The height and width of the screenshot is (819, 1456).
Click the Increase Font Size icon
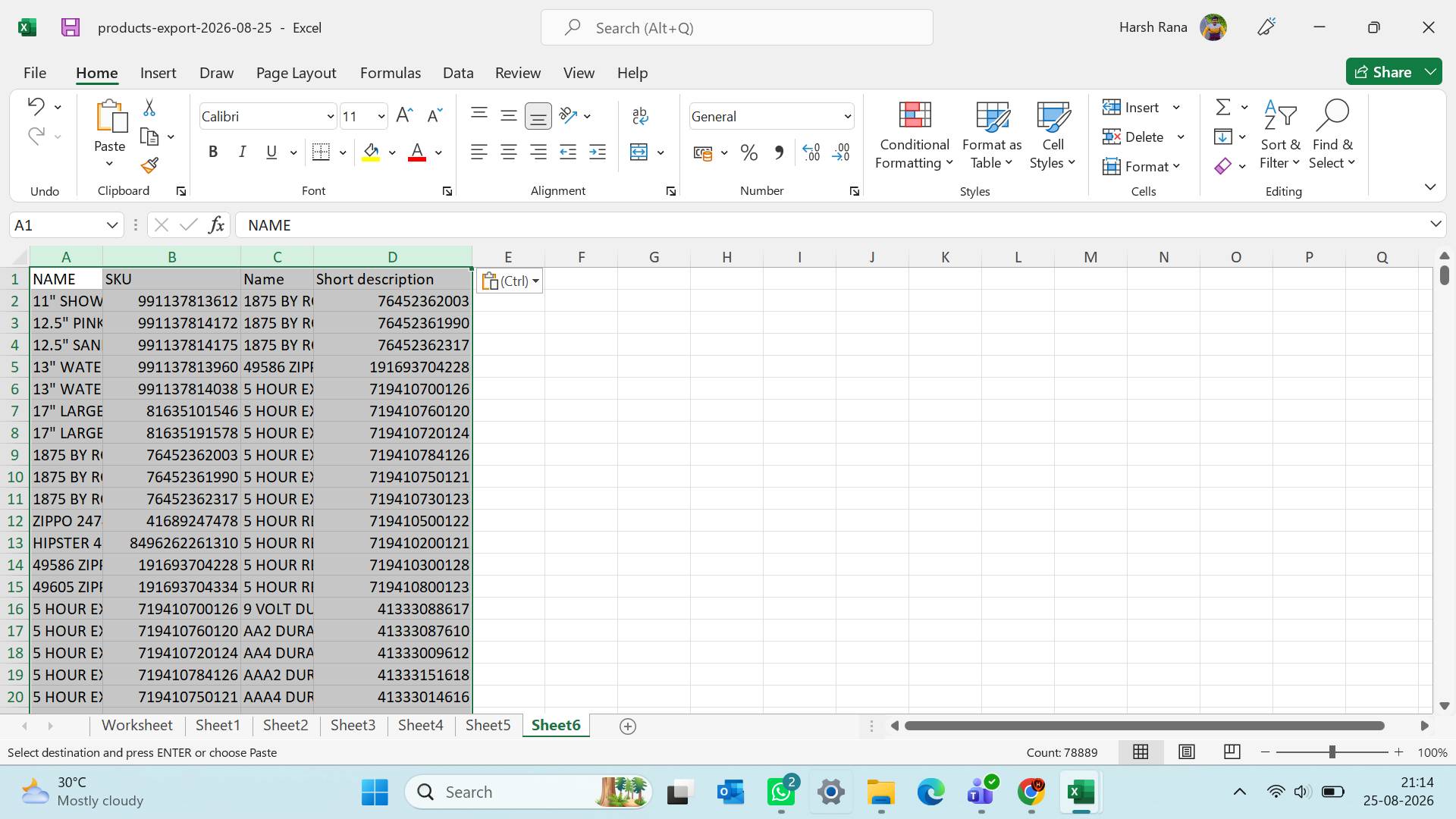pyautogui.click(x=404, y=115)
